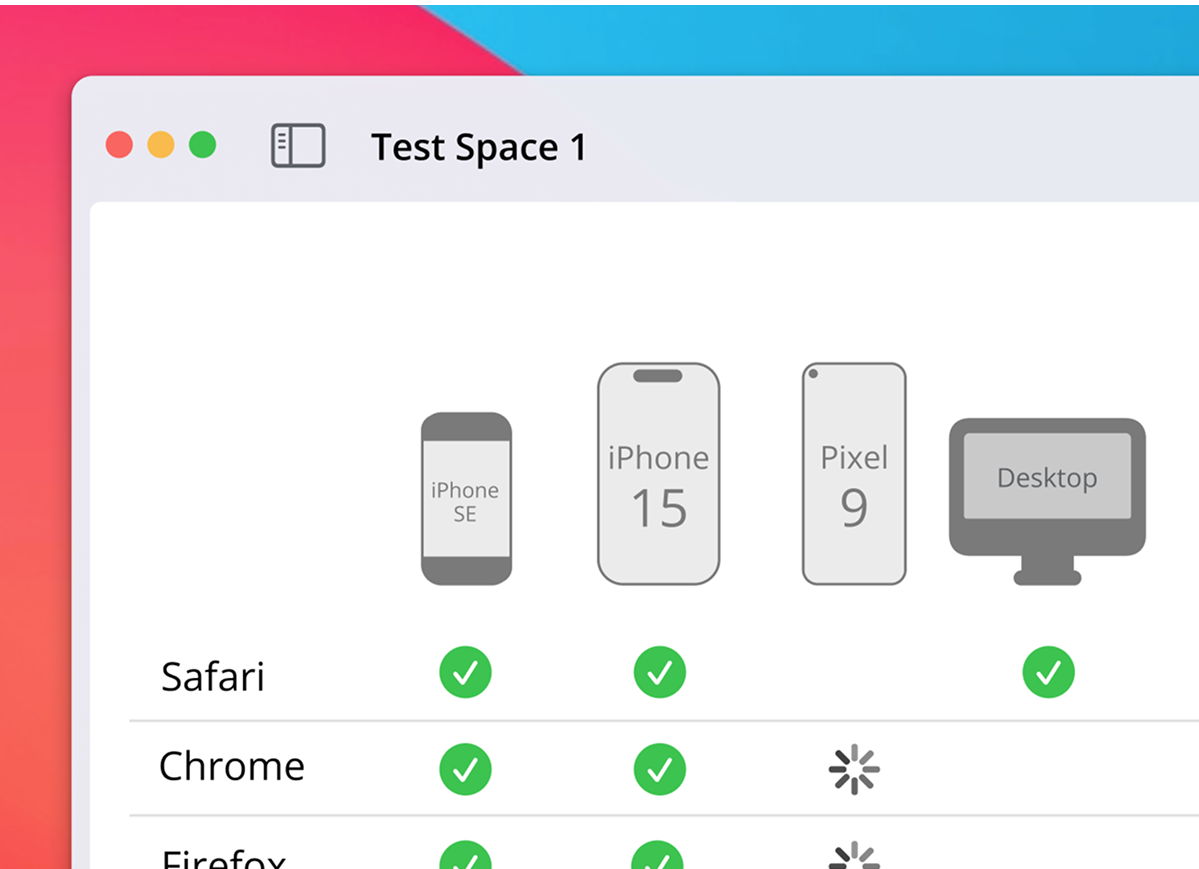The image size is (1199, 869).
Task: Click Firefox loading spinner under Pixel 9
Action: click(x=854, y=859)
